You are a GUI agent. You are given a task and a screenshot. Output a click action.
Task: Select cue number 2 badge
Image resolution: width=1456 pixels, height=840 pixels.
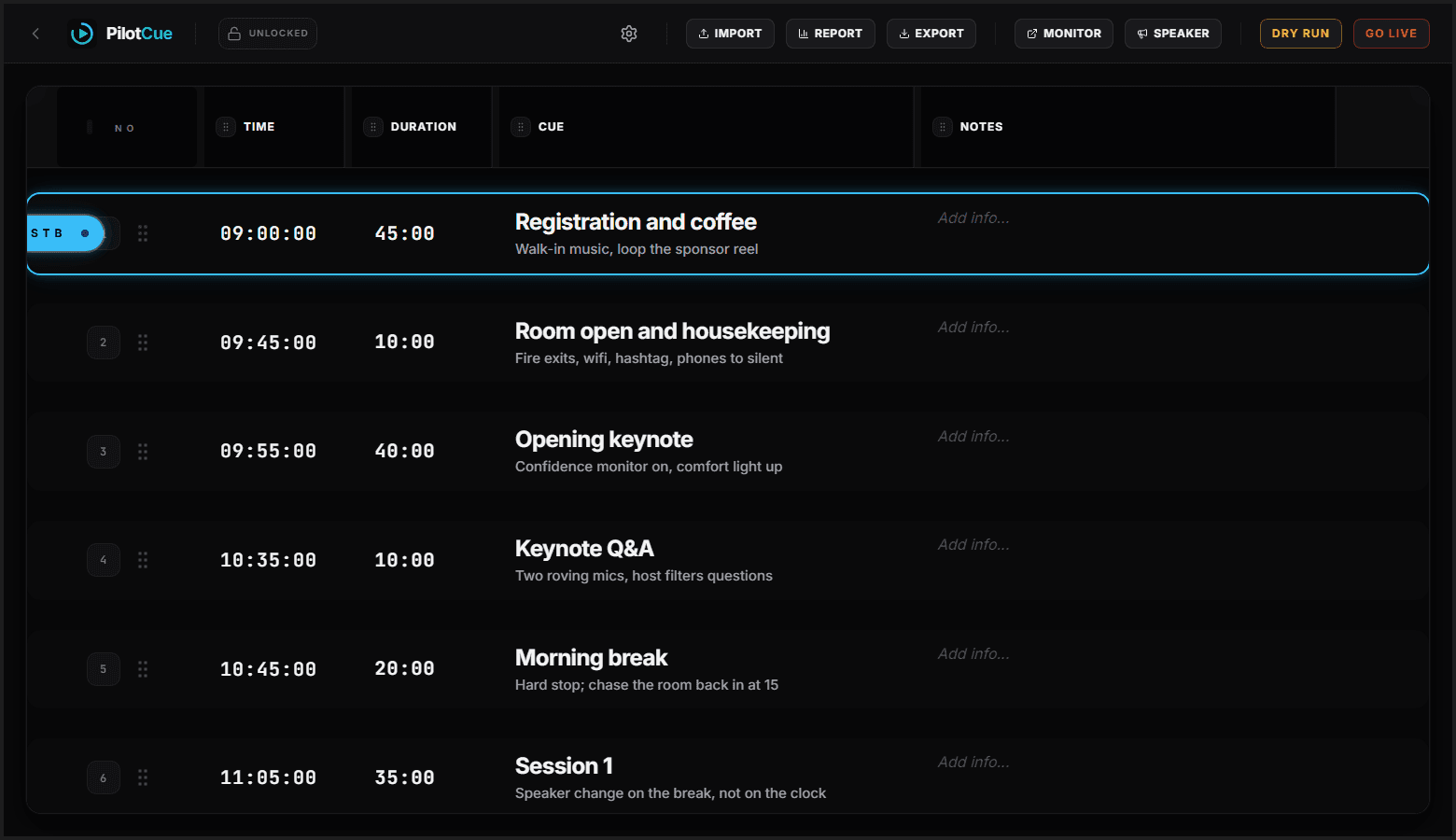coord(104,343)
